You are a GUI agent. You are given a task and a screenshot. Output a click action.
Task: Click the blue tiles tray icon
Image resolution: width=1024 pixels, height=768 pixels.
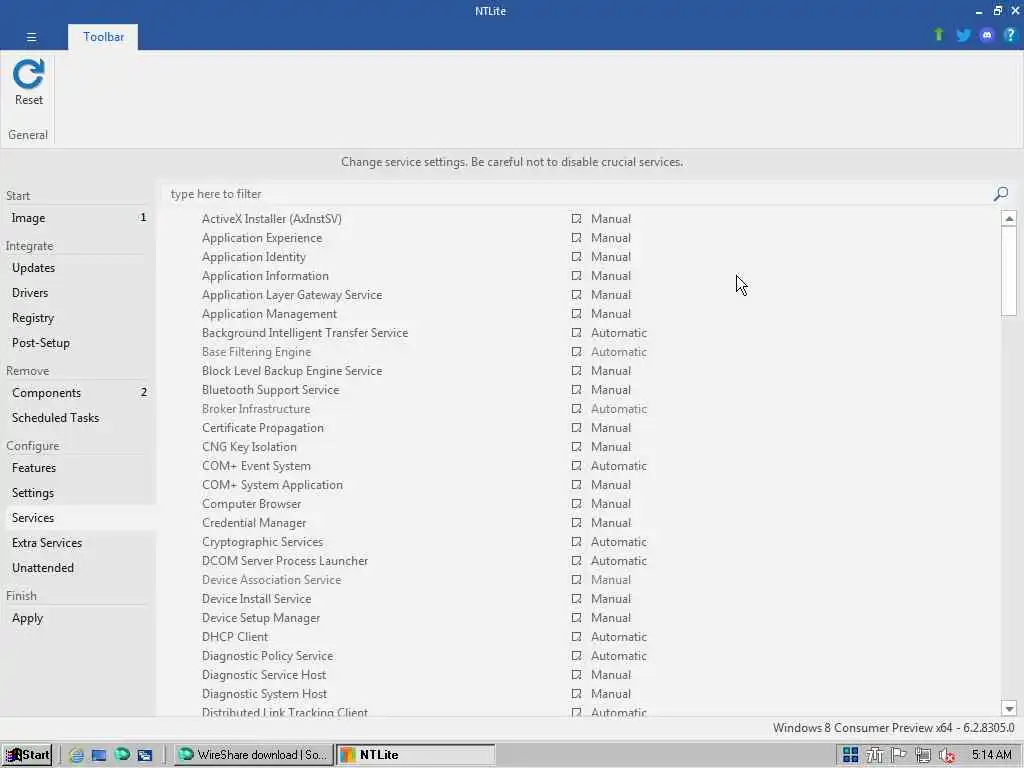850,755
